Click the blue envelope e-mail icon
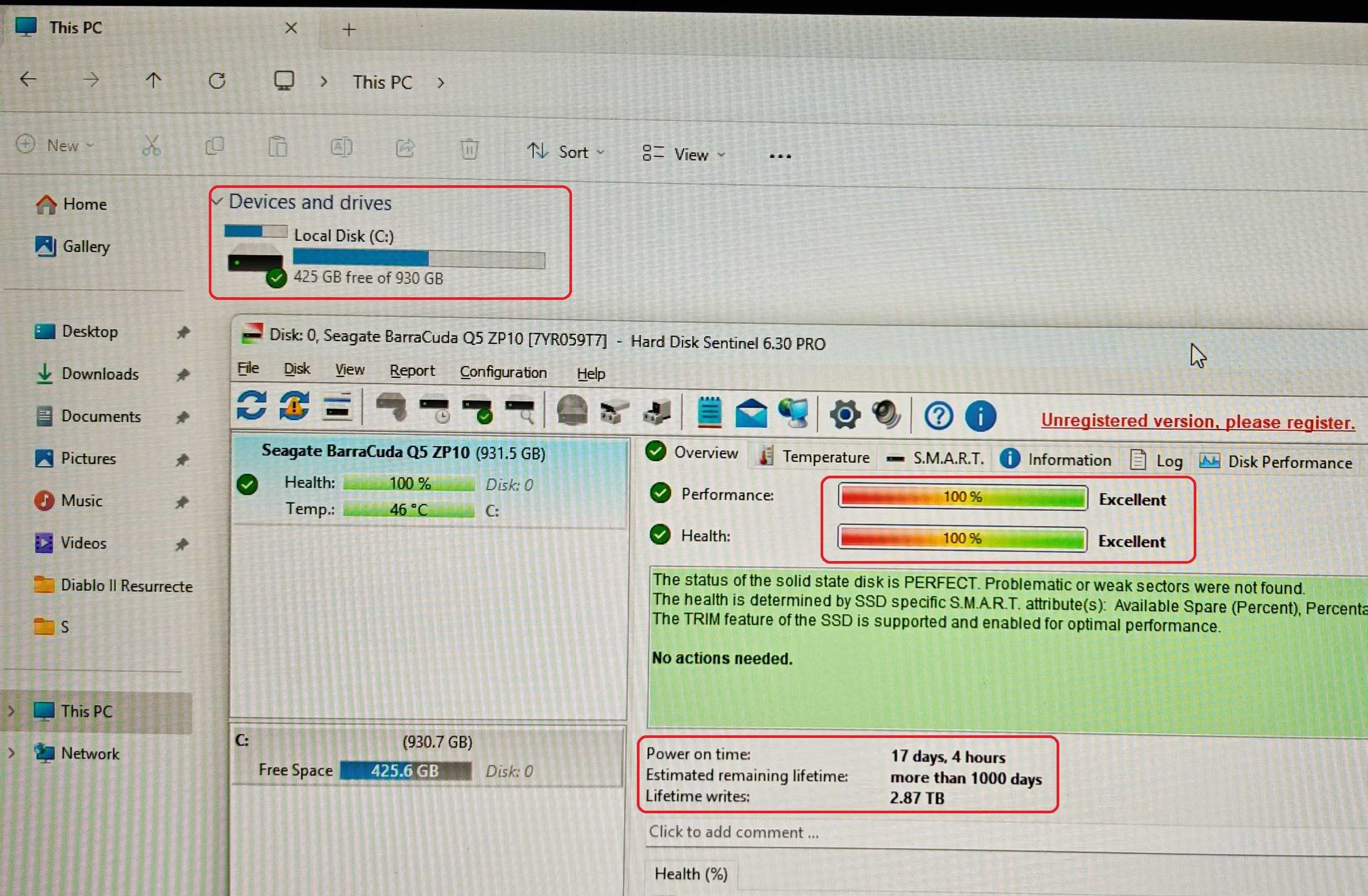Viewport: 1368px width, 896px height. [752, 413]
